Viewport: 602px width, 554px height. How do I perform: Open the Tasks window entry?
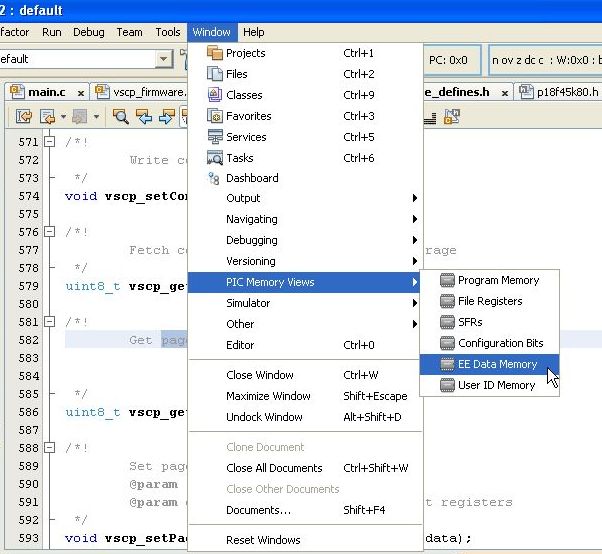coord(239,158)
